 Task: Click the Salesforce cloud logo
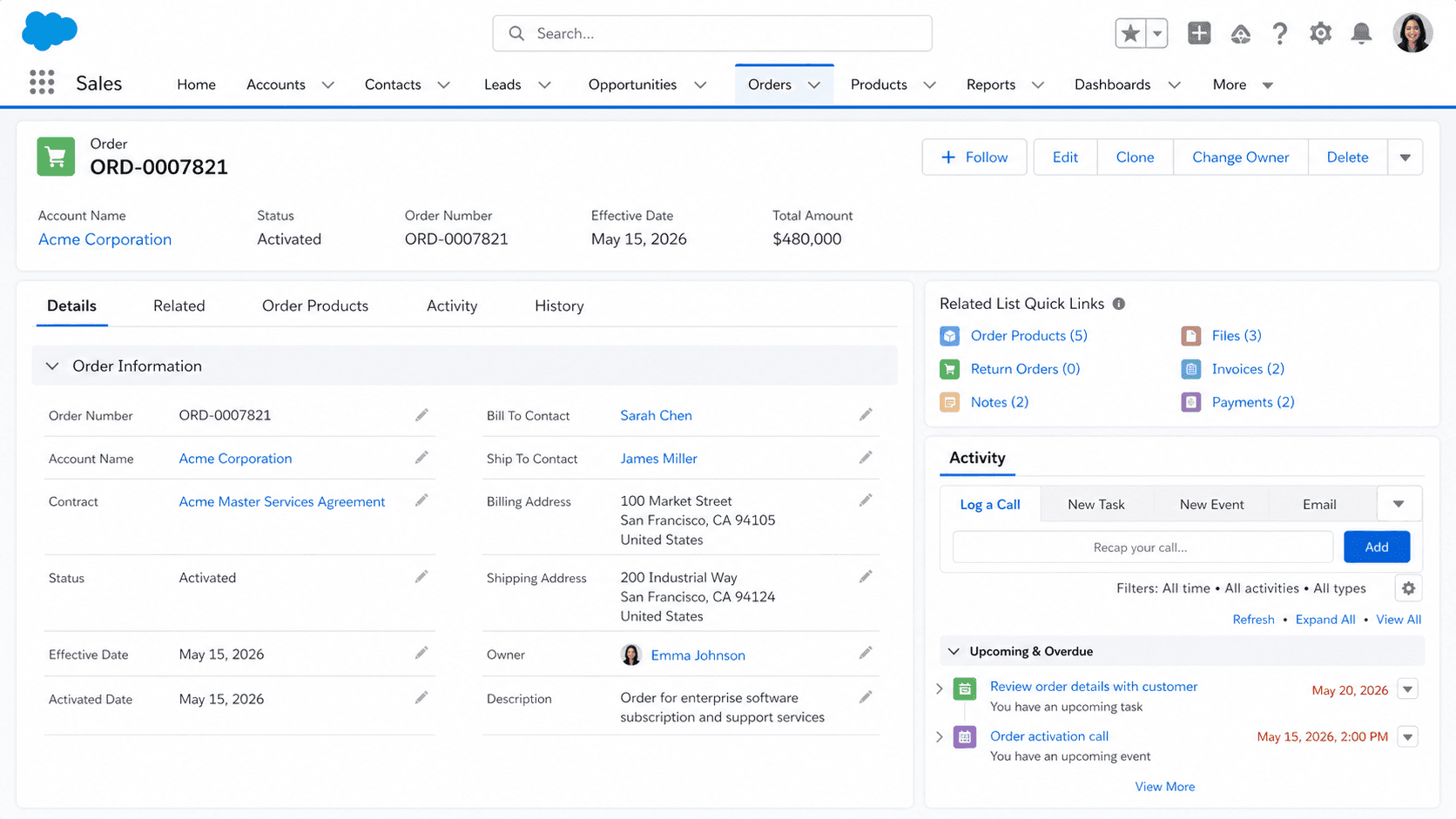point(50,31)
